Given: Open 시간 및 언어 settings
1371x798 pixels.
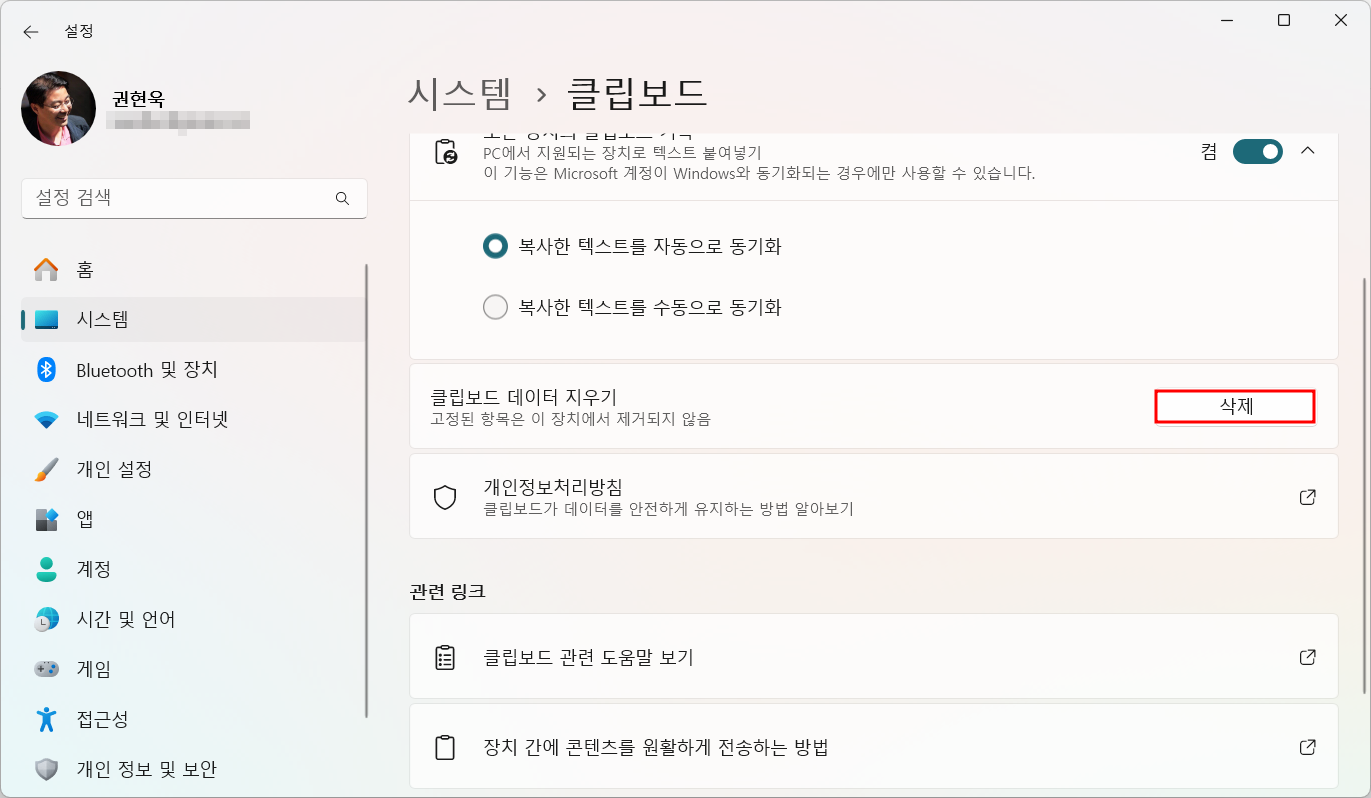Looking at the screenshot, I should (x=123, y=619).
